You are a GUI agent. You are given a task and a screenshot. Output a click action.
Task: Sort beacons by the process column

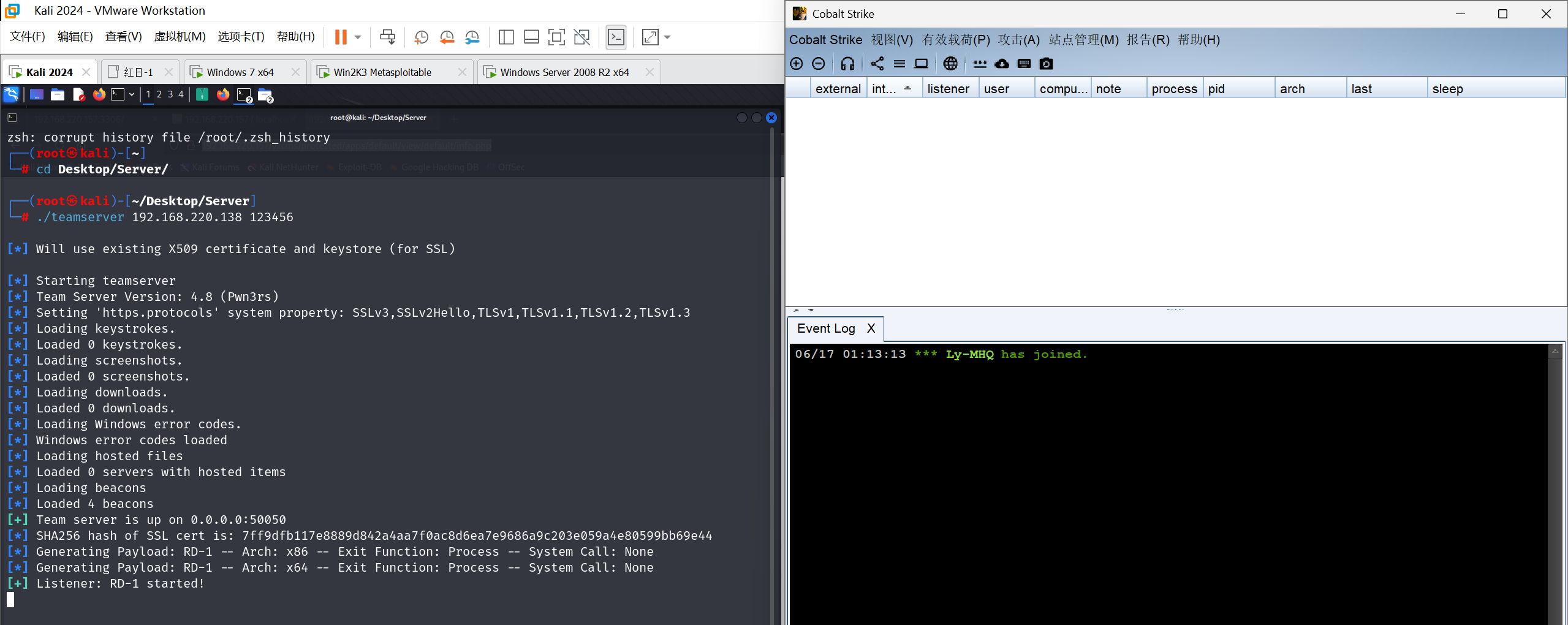pyautogui.click(x=1174, y=89)
